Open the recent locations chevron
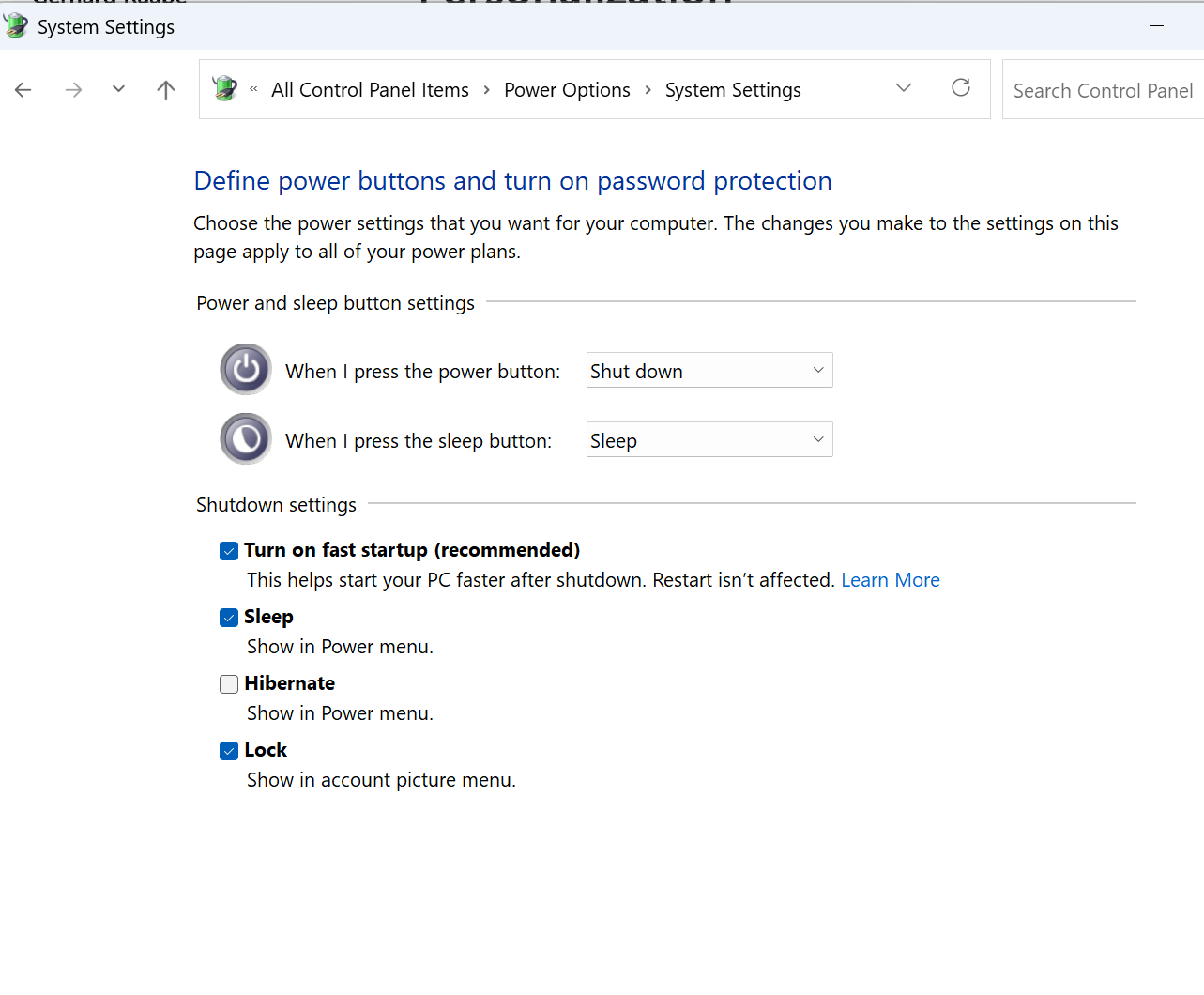Viewport: 1204px width, 995px height. pyautogui.click(x=118, y=89)
